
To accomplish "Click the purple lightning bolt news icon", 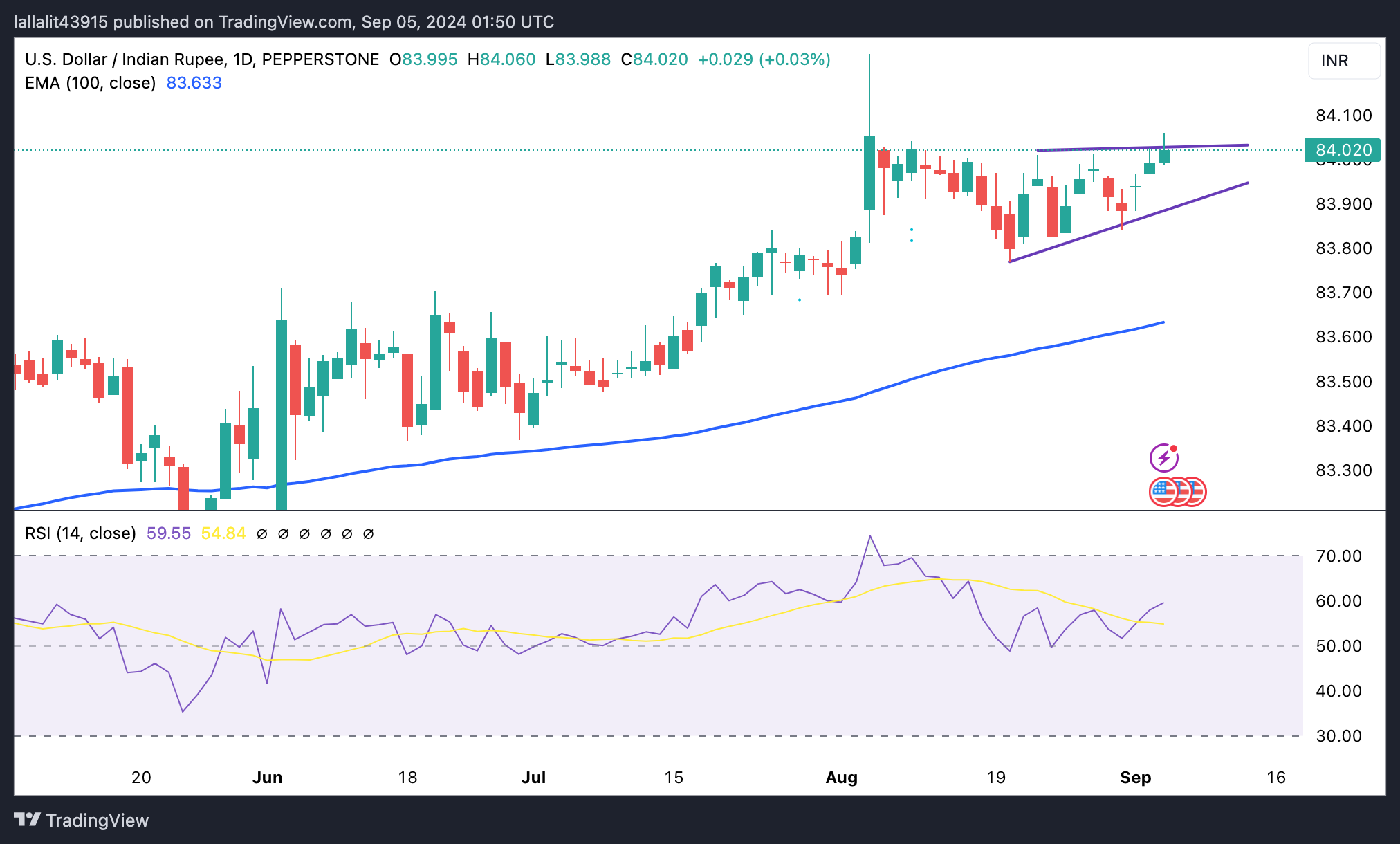I will click(1163, 458).
